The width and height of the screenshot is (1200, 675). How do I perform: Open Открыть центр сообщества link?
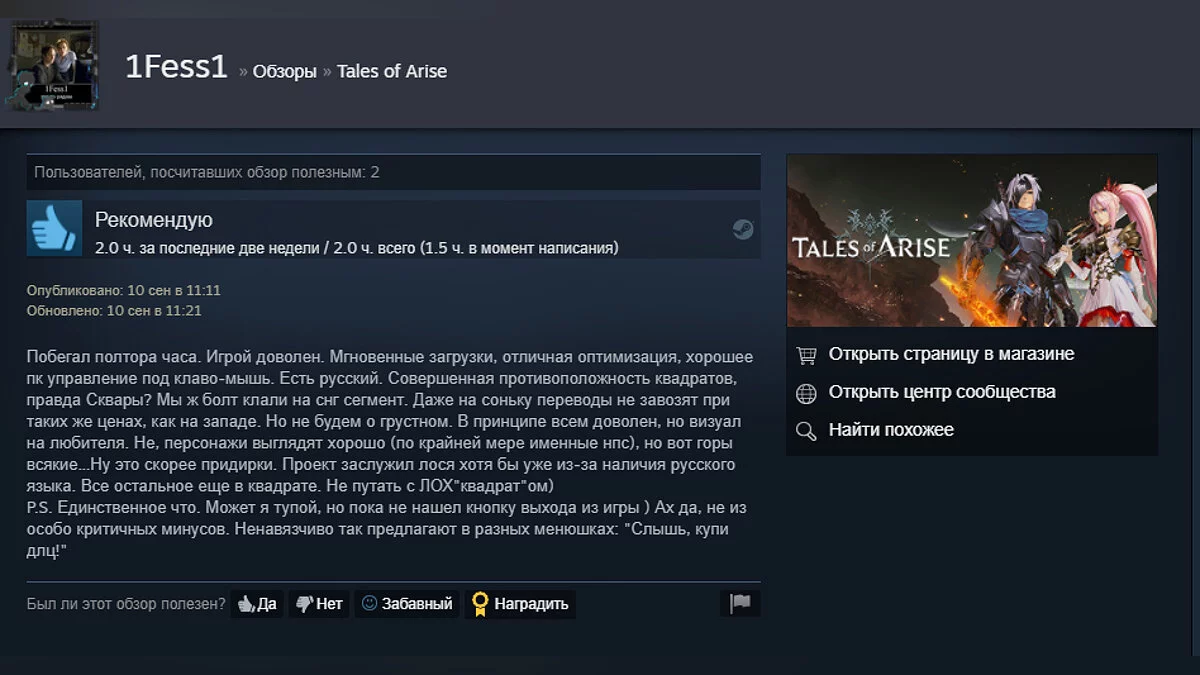[942, 392]
